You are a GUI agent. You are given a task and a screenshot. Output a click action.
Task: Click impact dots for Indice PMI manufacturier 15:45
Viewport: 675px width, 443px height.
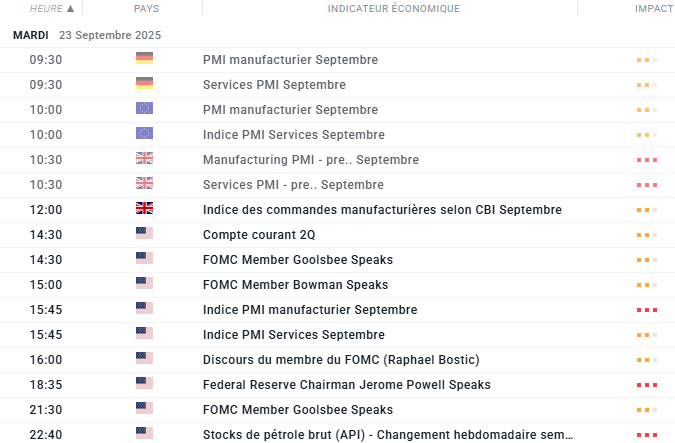tap(646, 310)
